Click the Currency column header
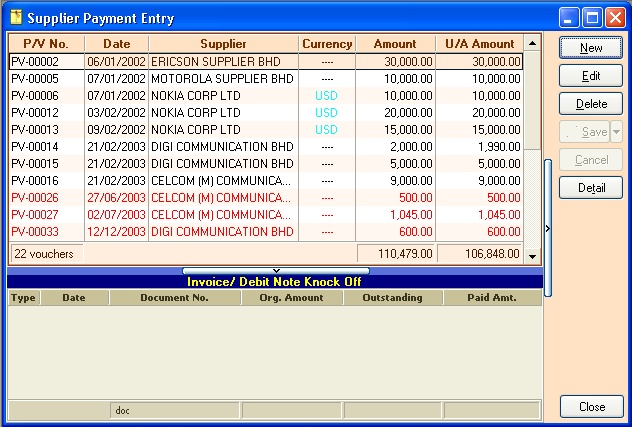The width and height of the screenshot is (632, 427). 327,44
